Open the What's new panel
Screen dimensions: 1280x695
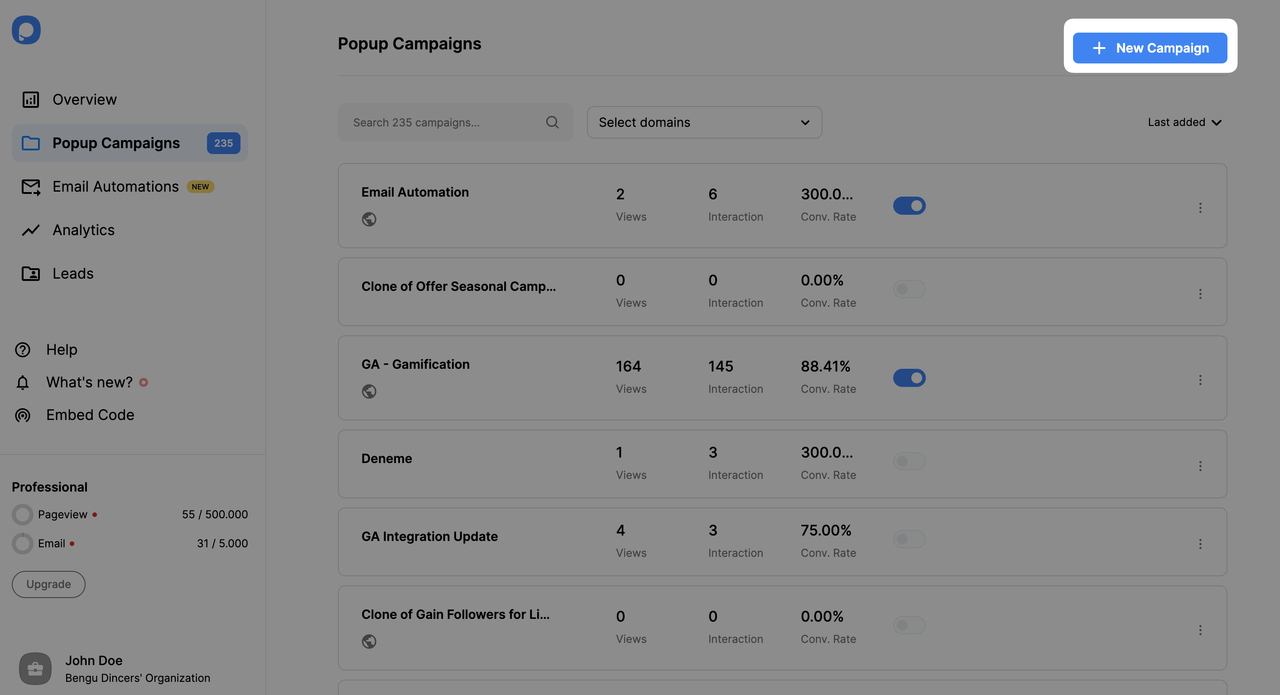point(88,381)
